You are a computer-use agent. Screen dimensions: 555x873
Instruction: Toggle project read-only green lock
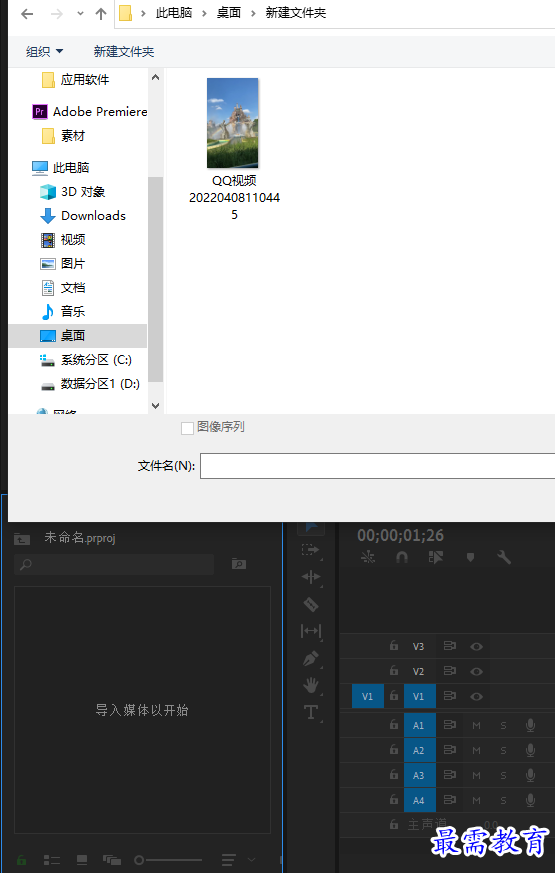[21, 860]
